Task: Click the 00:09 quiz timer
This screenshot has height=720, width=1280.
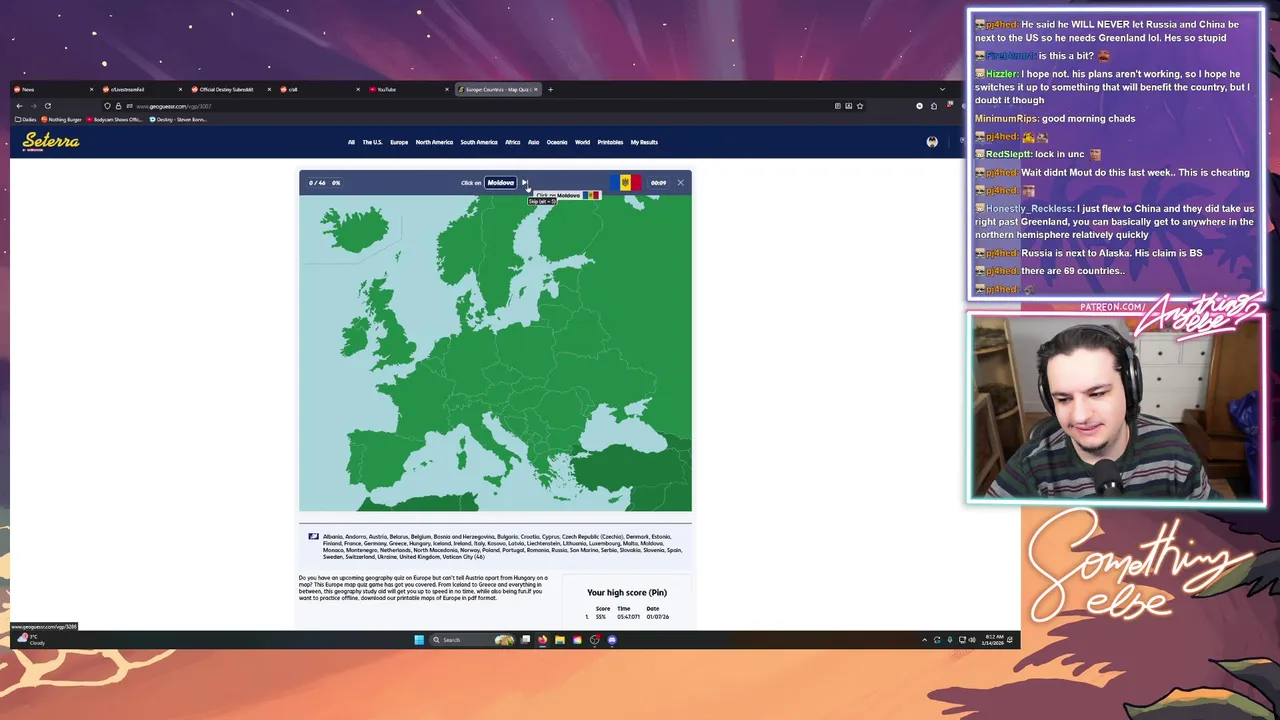Action: [658, 183]
